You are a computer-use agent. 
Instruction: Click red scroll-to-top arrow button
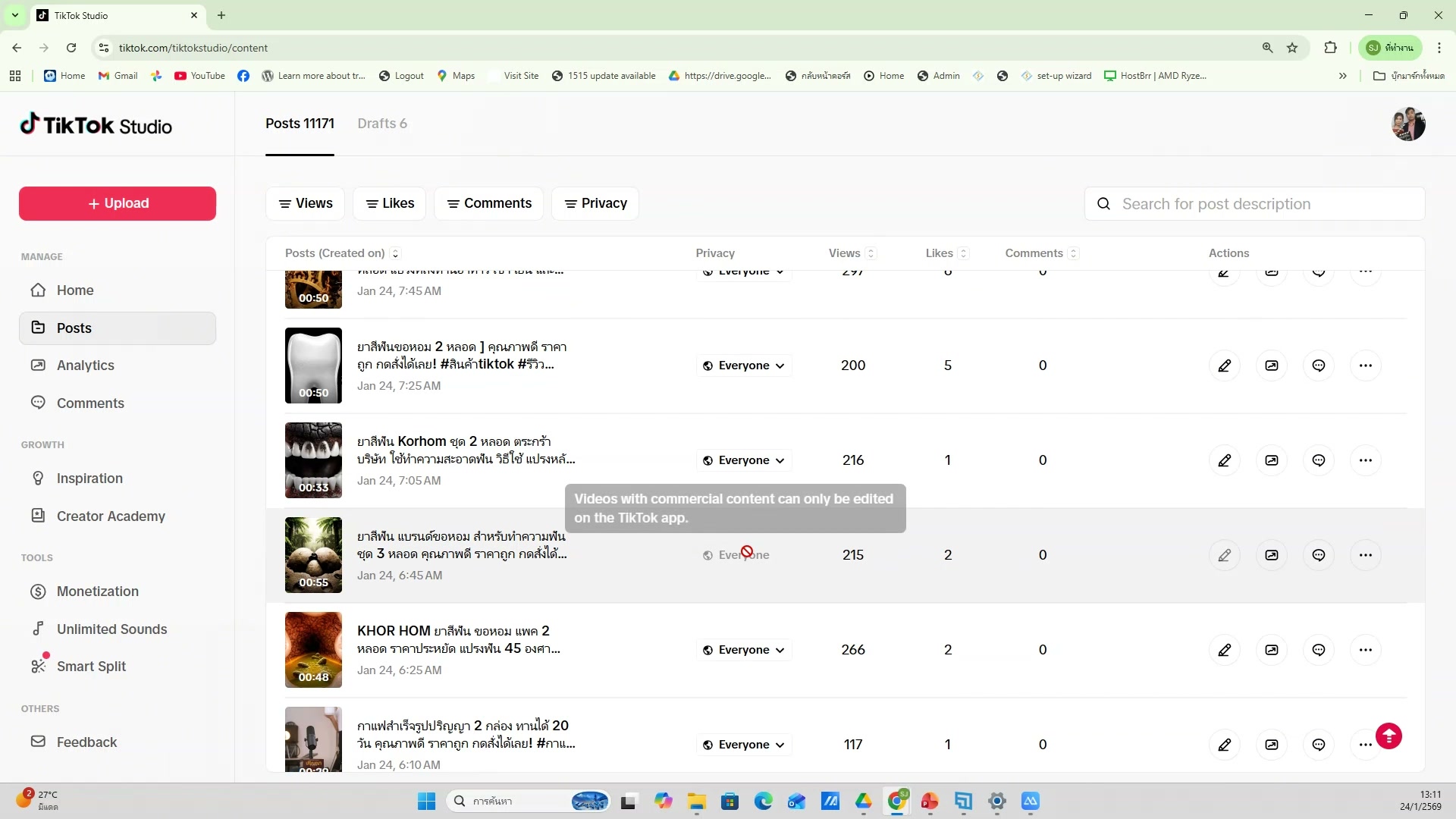pyautogui.click(x=1389, y=736)
